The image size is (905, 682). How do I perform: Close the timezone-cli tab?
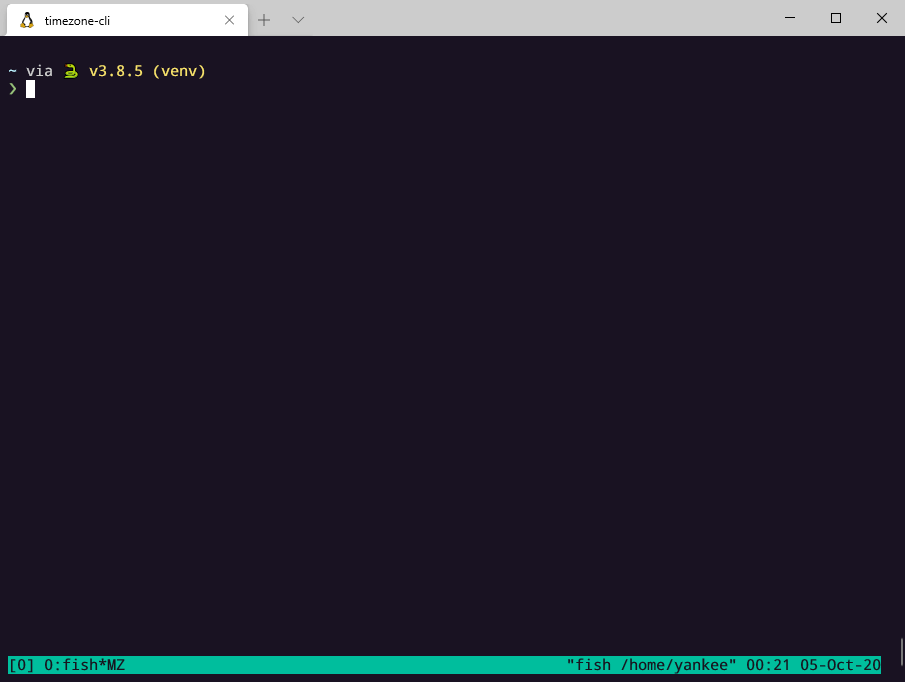click(x=229, y=18)
